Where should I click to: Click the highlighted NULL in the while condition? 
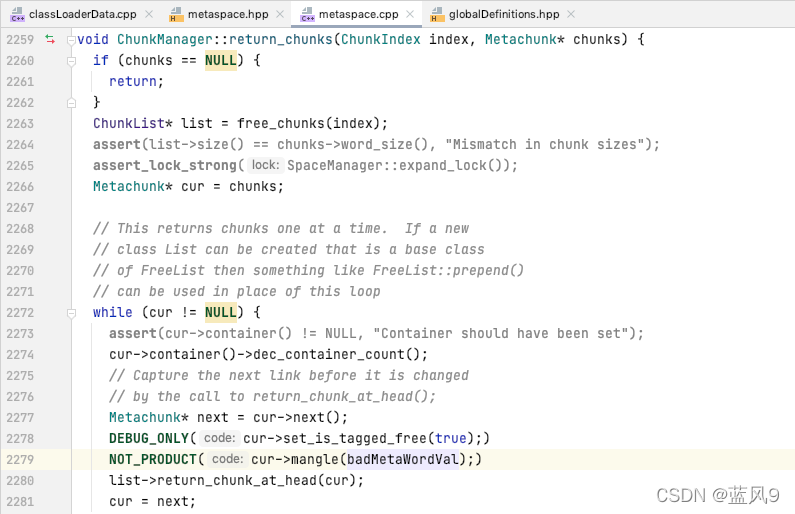221,312
